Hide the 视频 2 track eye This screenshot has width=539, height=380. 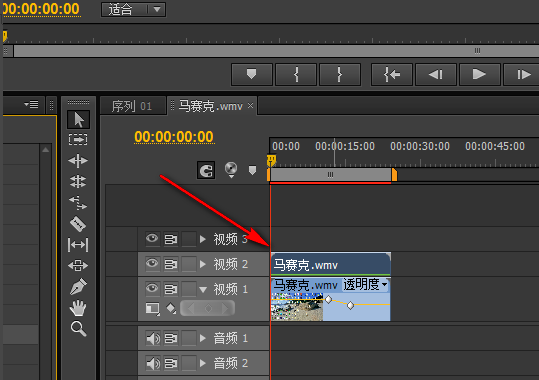(152, 264)
